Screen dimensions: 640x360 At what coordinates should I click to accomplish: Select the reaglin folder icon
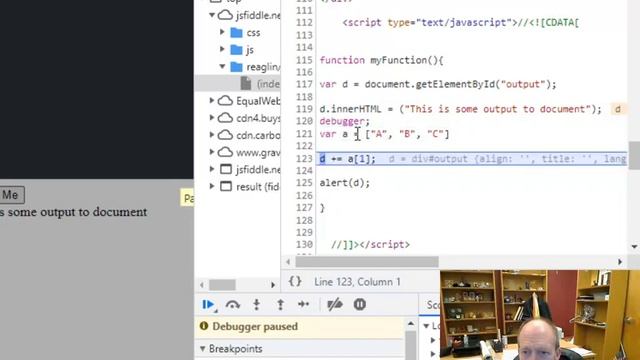pyautogui.click(x=236, y=67)
